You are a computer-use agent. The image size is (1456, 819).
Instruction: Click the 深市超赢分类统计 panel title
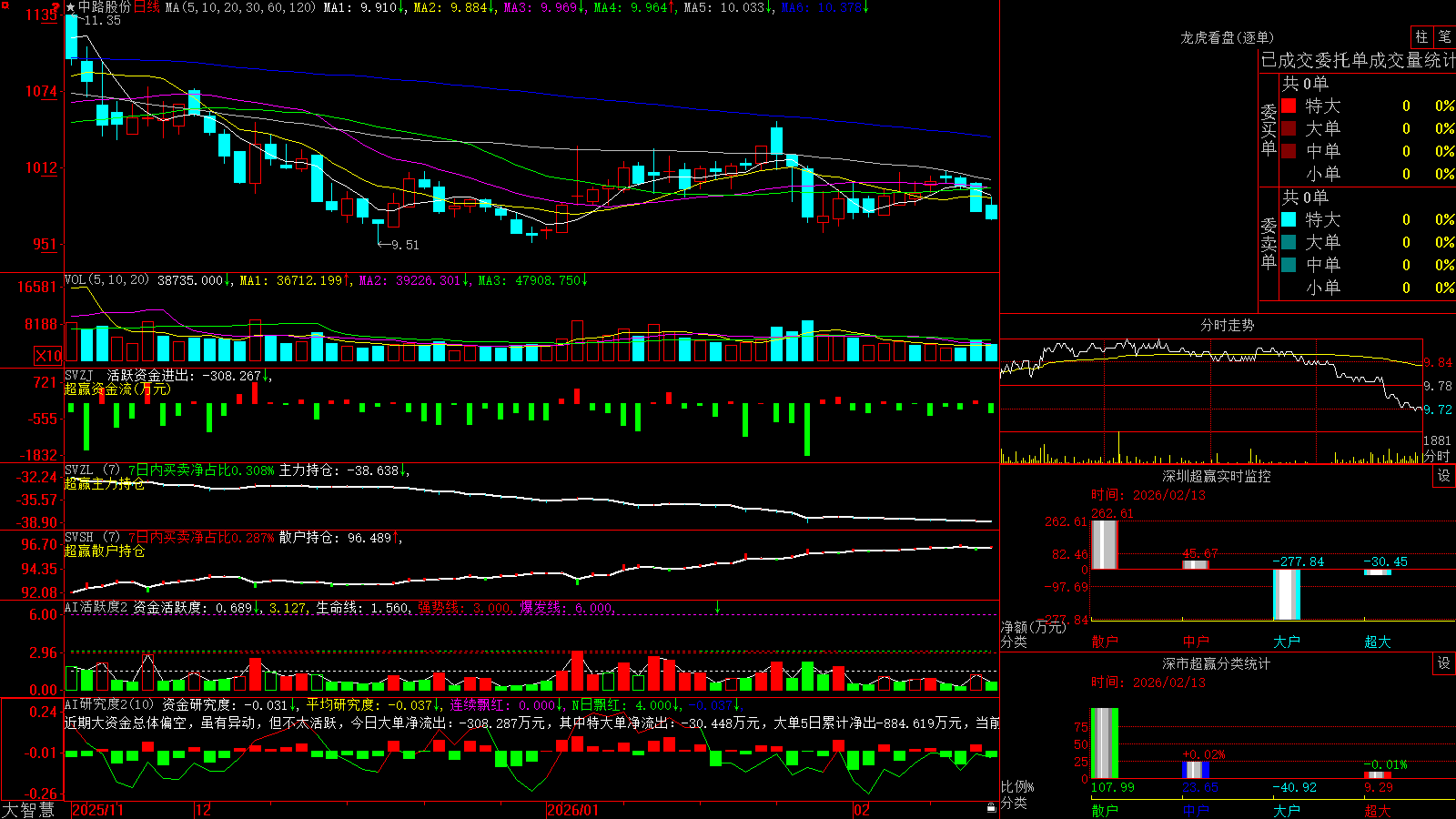click(1217, 663)
